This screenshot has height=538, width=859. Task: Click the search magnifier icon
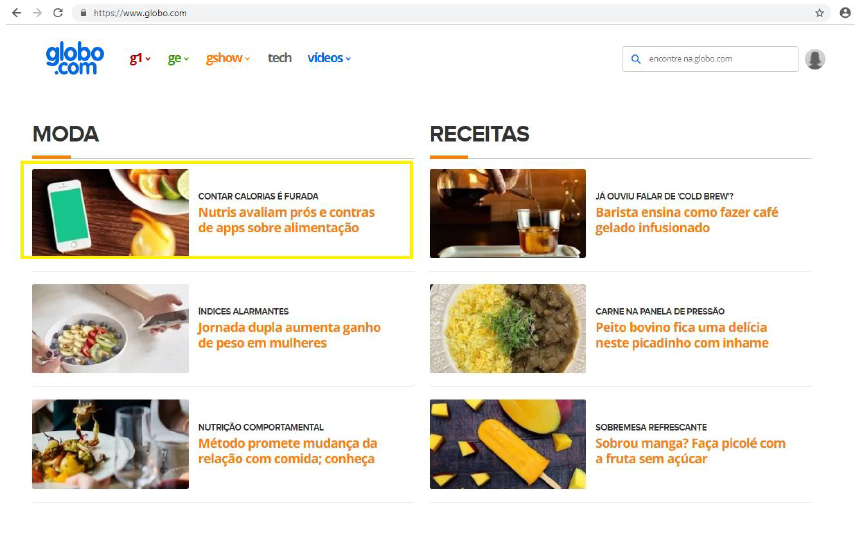(x=635, y=59)
